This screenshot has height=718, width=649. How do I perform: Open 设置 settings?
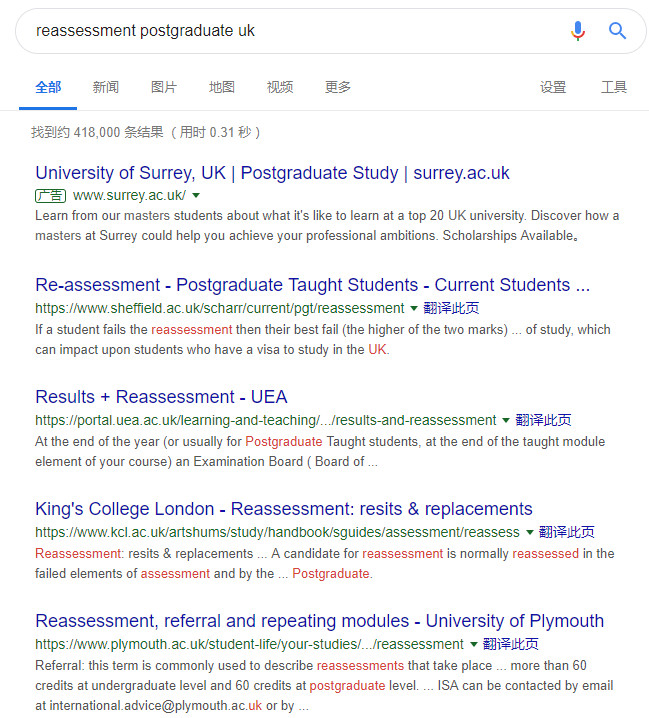[x=553, y=87]
